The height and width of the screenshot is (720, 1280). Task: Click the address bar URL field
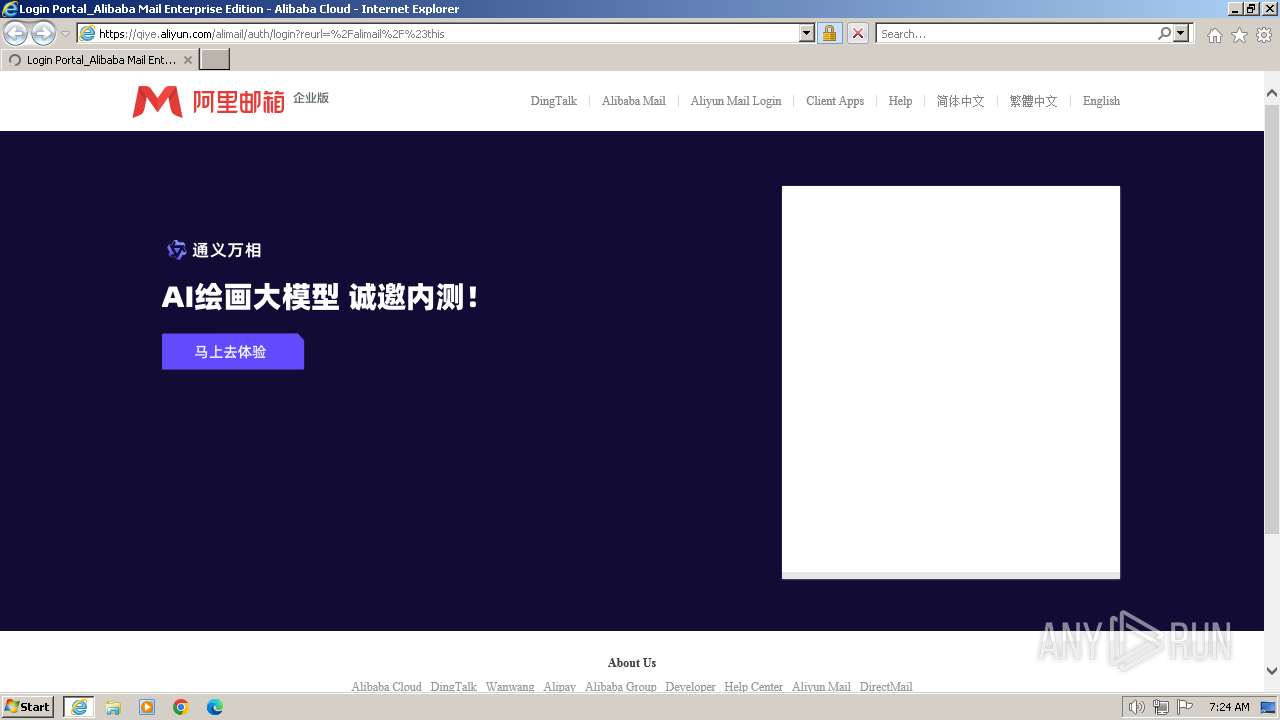438,33
